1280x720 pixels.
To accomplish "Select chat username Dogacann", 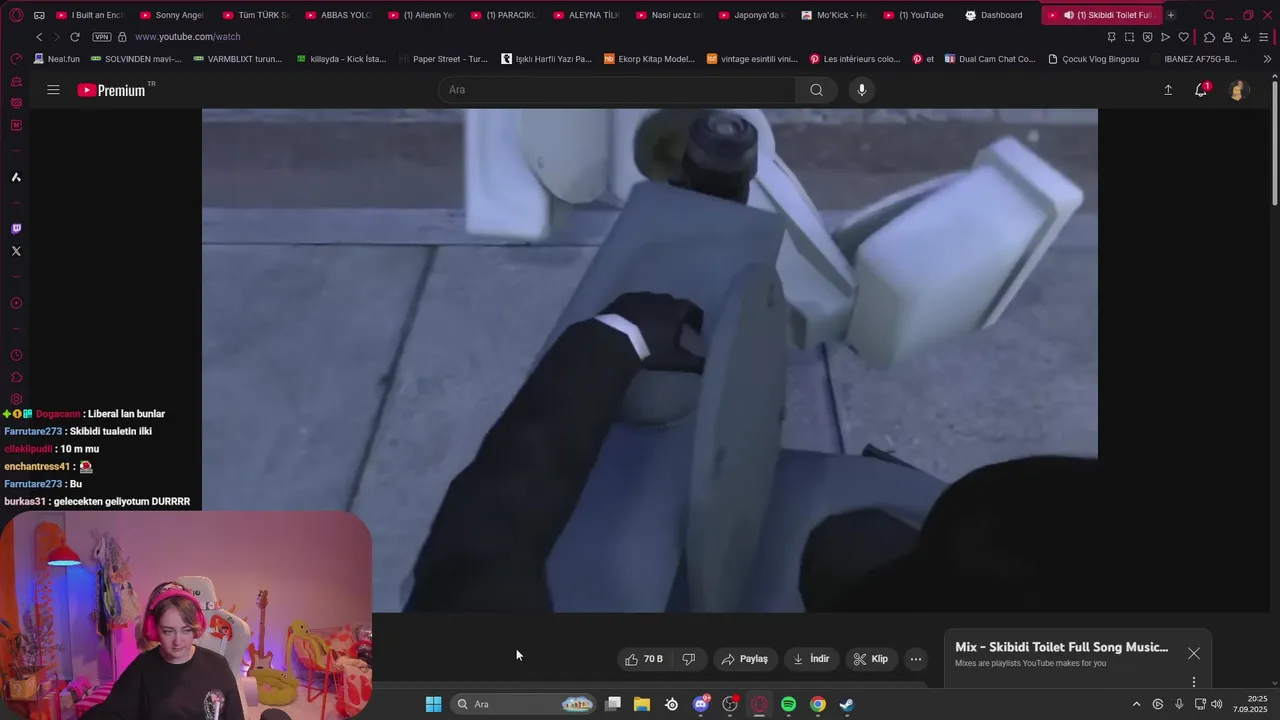I will [58, 414].
